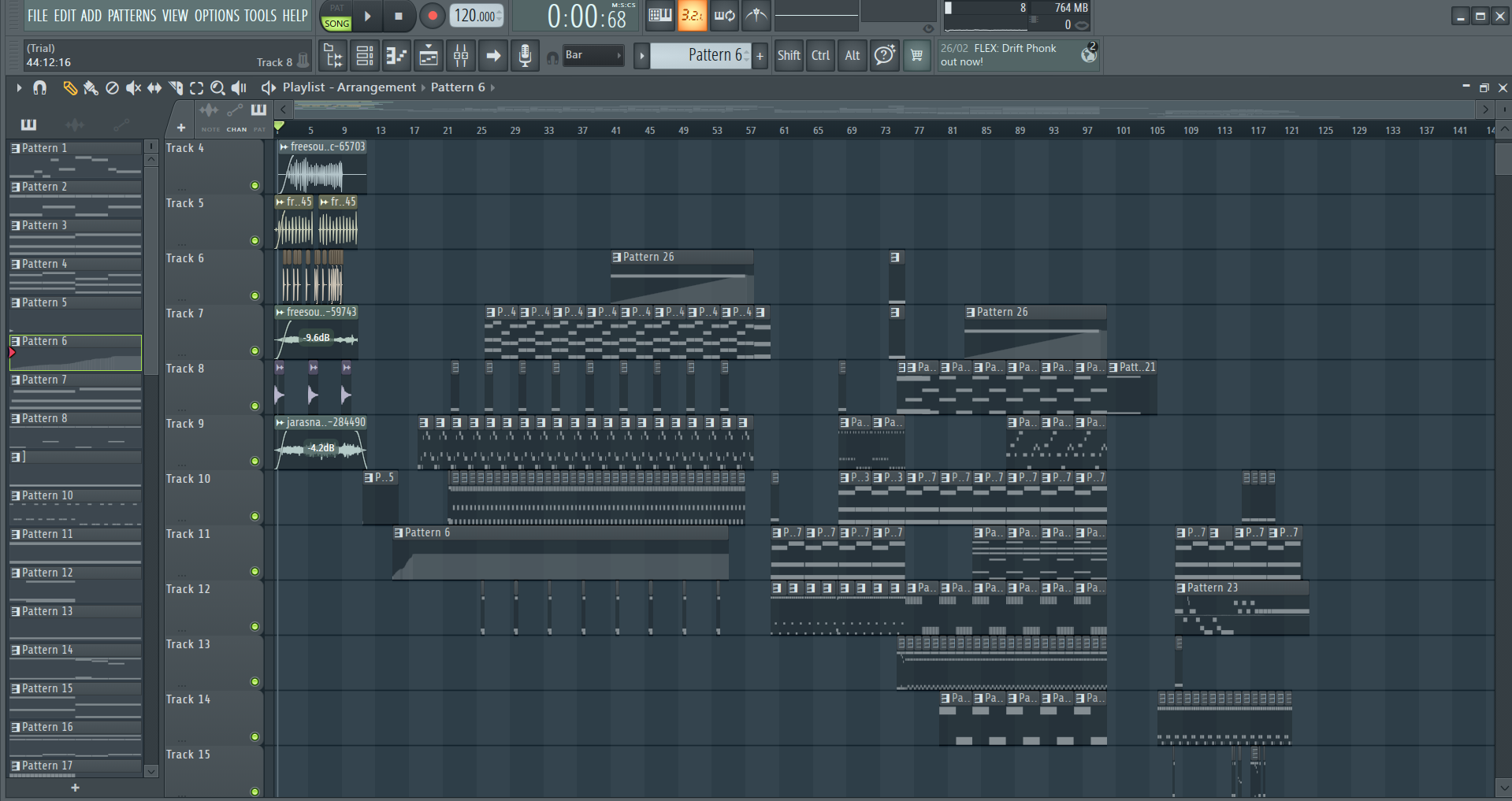Toggle the typing keyboard to piano icon
This screenshot has height=801, width=1512.
[660, 15]
